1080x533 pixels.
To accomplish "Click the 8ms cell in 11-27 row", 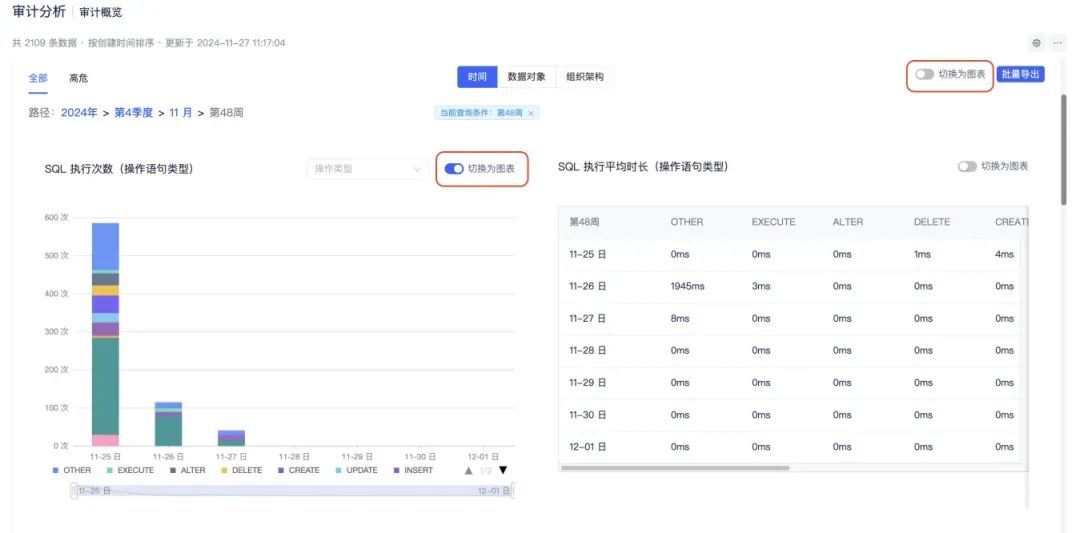I will [680, 319].
